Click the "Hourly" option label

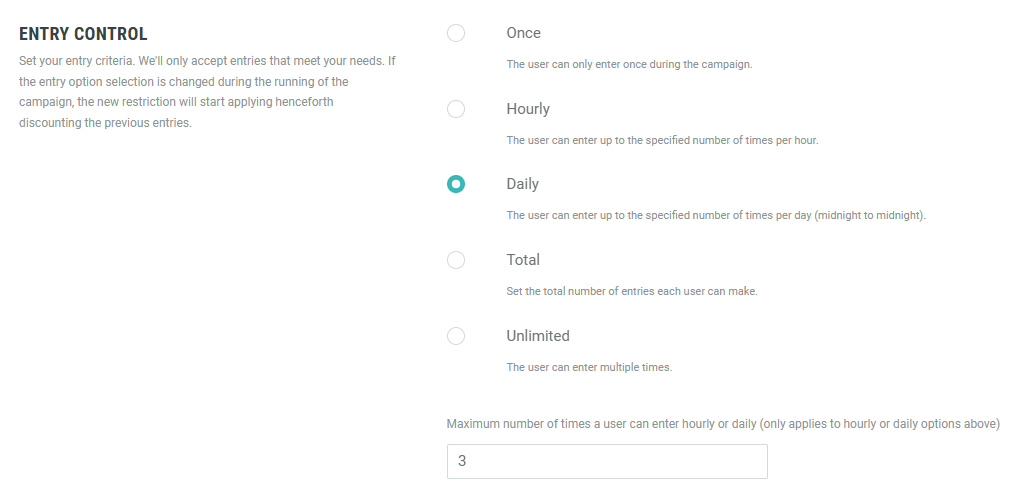point(528,109)
